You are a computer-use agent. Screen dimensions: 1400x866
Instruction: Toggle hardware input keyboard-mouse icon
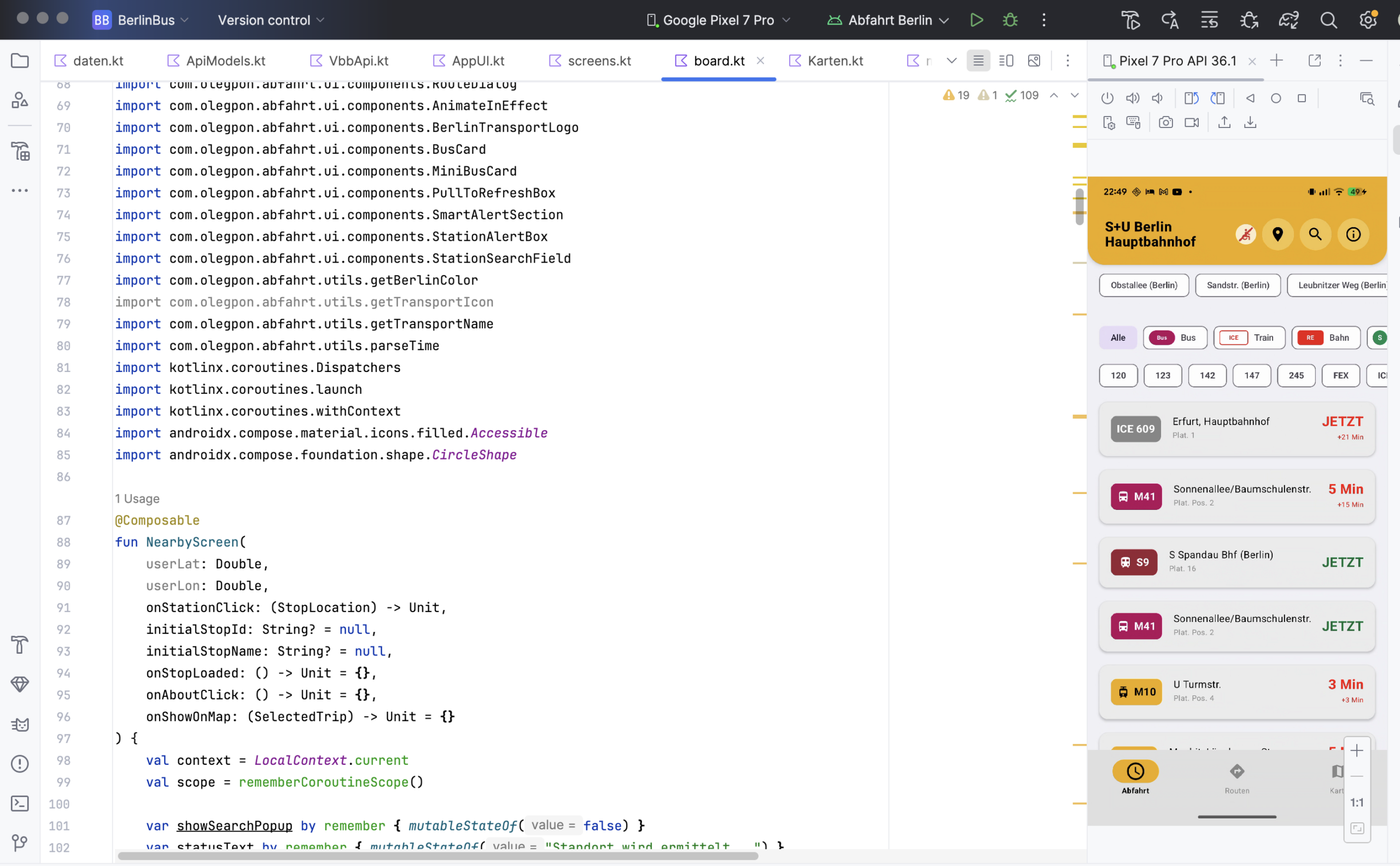pyautogui.click(x=1133, y=122)
